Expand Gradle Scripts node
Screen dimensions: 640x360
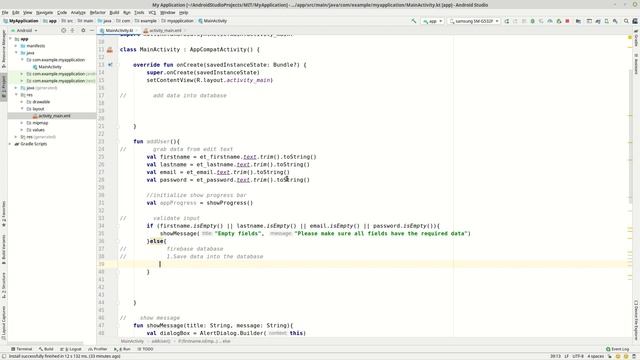click(11, 144)
